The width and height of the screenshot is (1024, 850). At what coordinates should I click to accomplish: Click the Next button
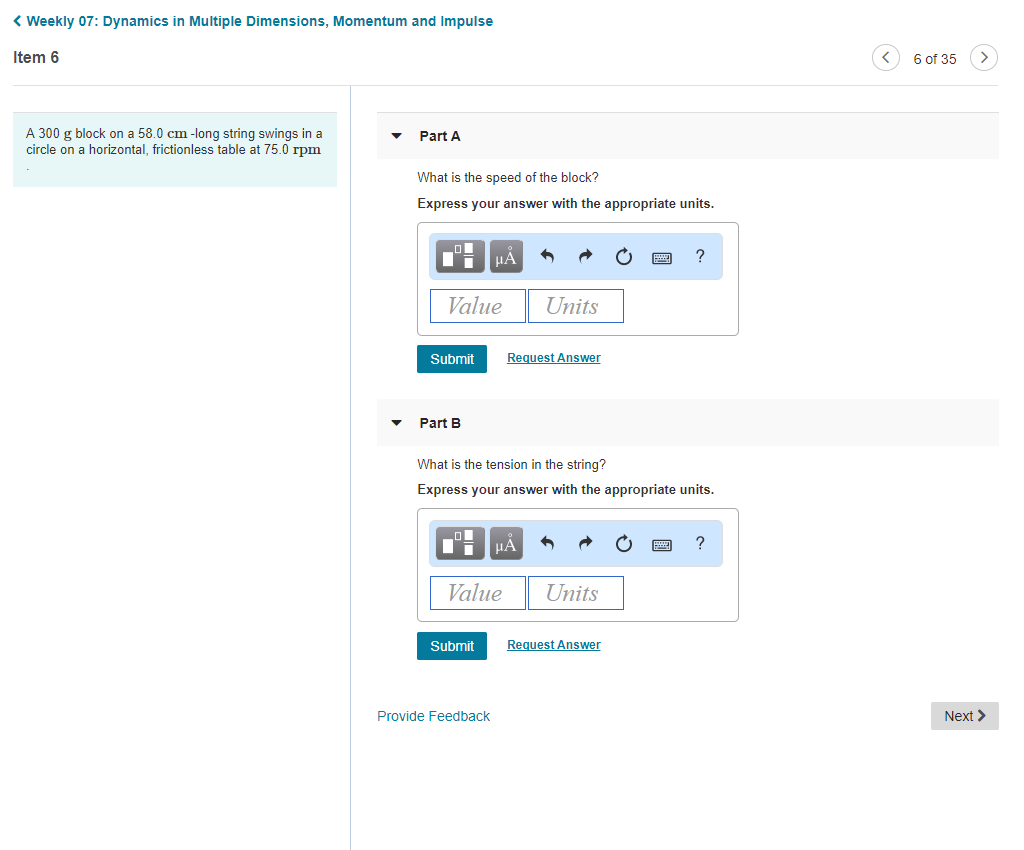click(x=963, y=716)
